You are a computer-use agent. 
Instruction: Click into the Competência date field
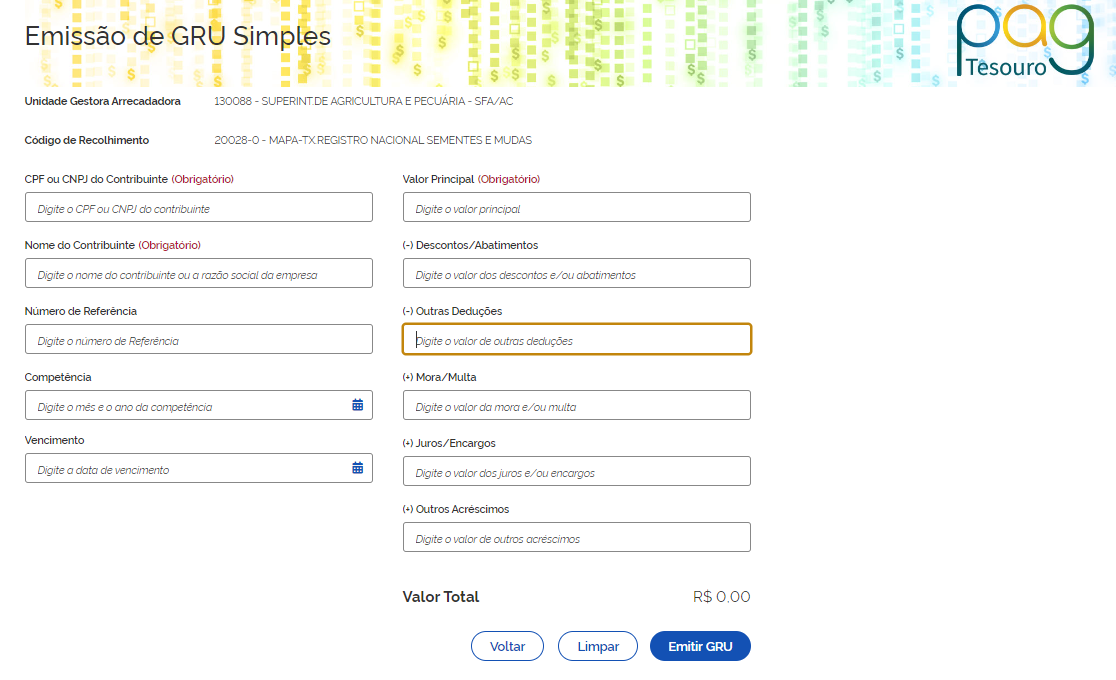(x=185, y=406)
